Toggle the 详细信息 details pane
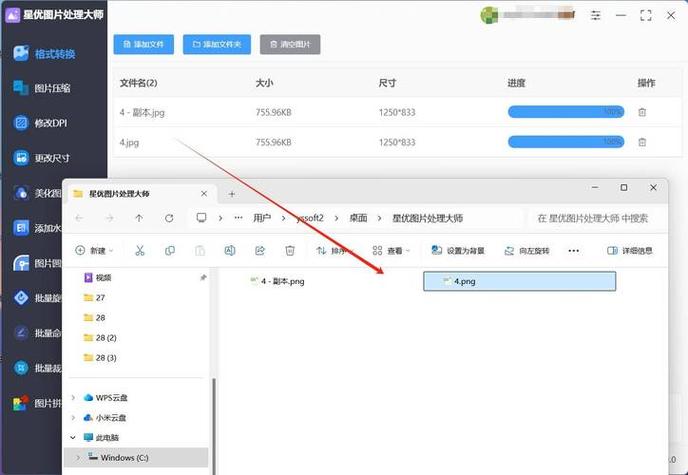Screen dimensions: 688x475 (630, 250)
